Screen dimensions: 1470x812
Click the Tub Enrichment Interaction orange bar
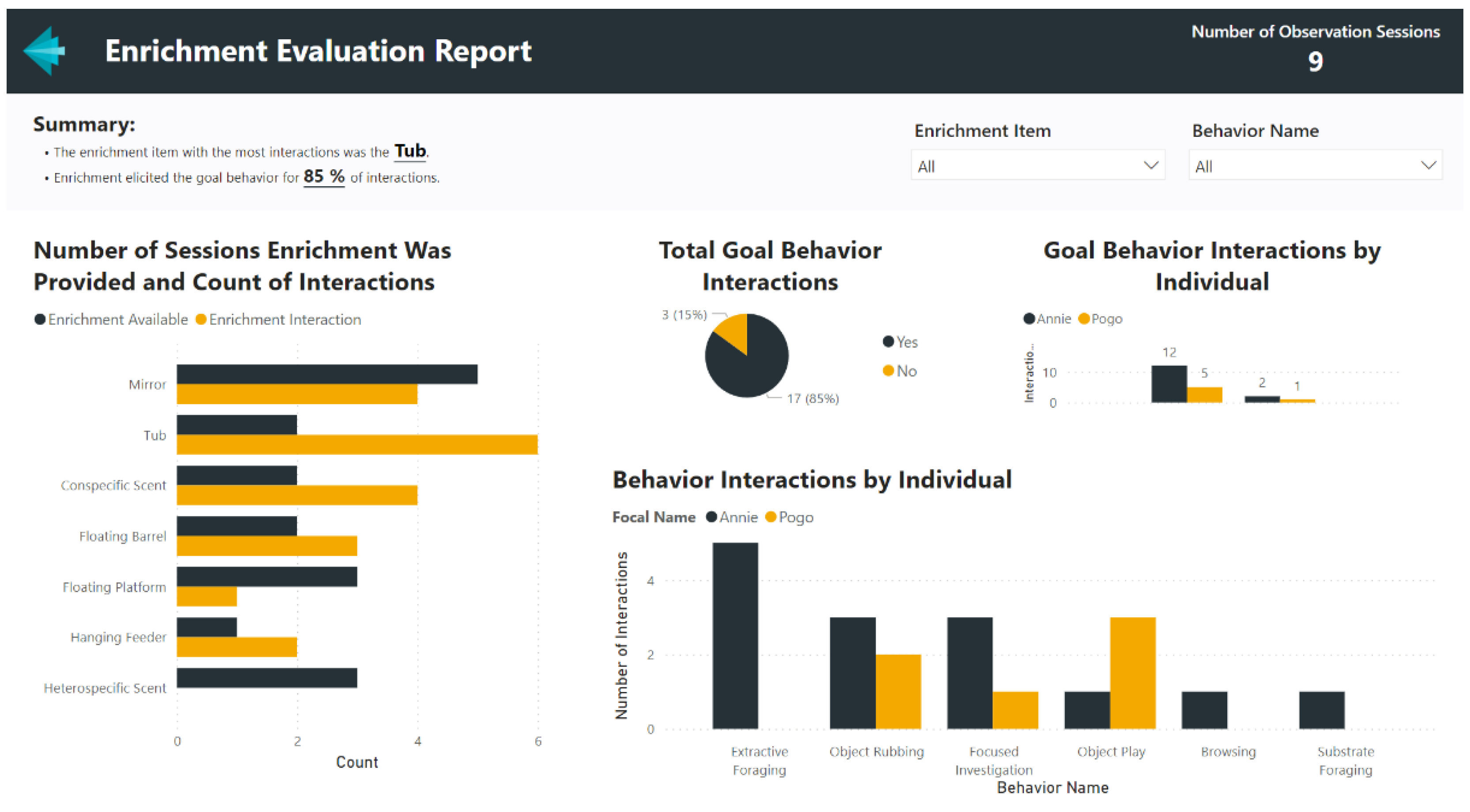click(357, 444)
